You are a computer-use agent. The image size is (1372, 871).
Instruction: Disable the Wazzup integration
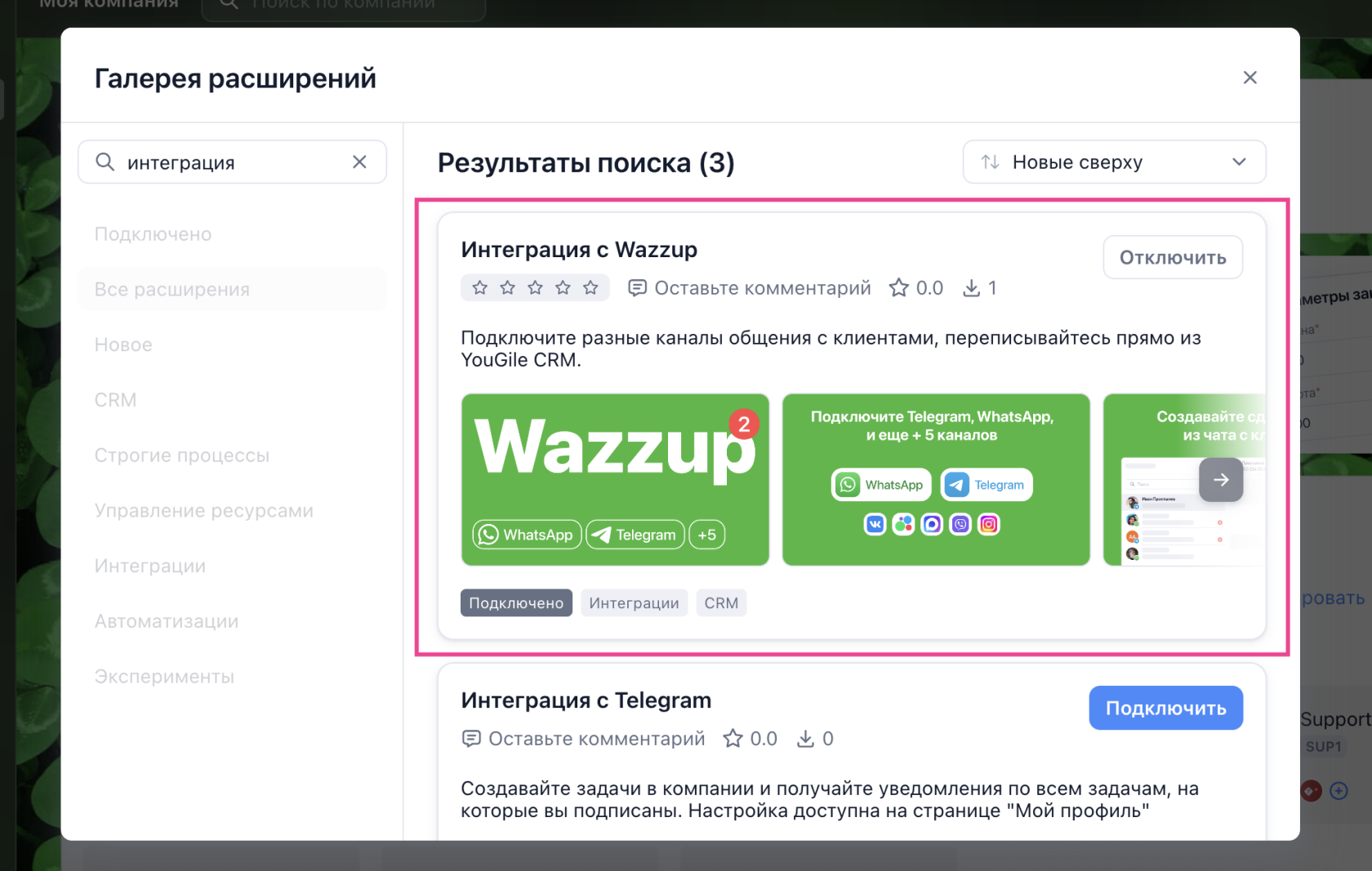tap(1172, 258)
